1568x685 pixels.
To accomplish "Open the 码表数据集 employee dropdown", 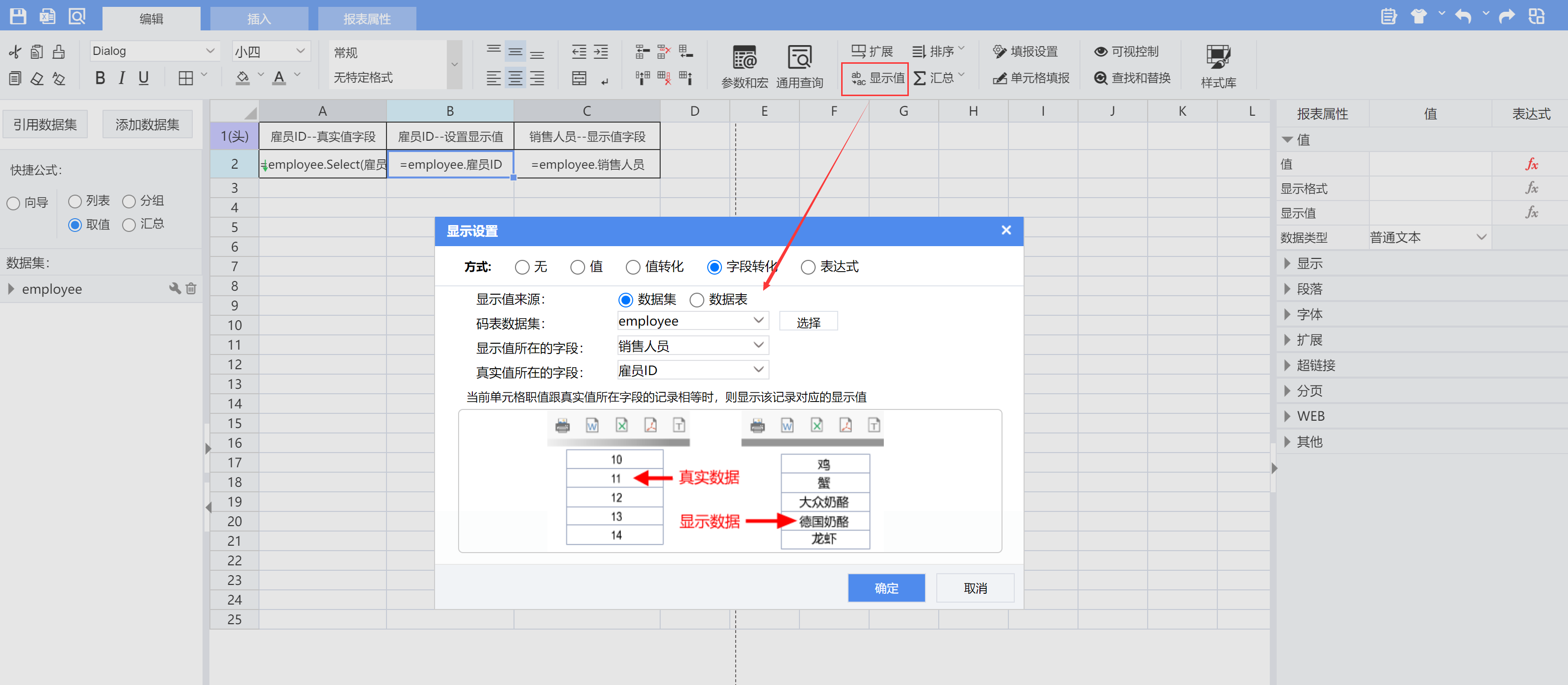I will point(693,321).
